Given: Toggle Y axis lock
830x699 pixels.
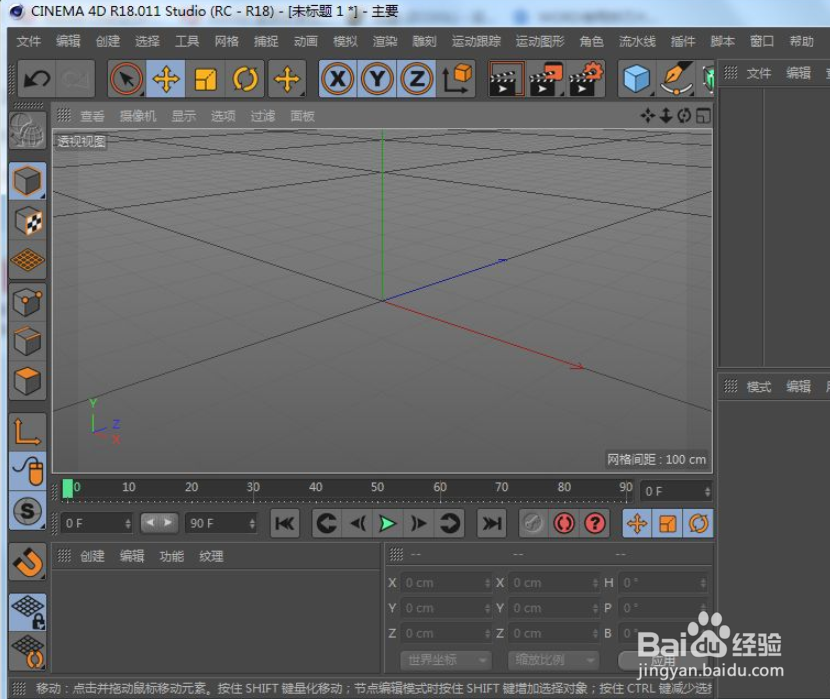Looking at the screenshot, I should tap(377, 79).
